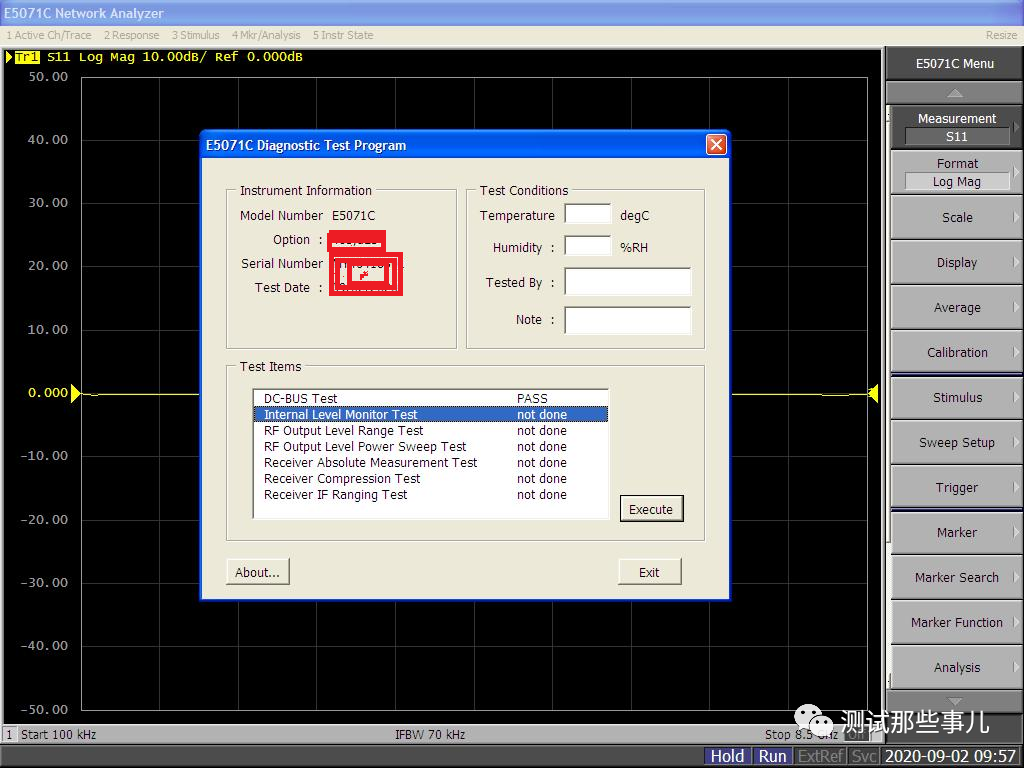Select the RF Output Level Range Test item
The height and width of the screenshot is (768, 1024).
(431, 430)
